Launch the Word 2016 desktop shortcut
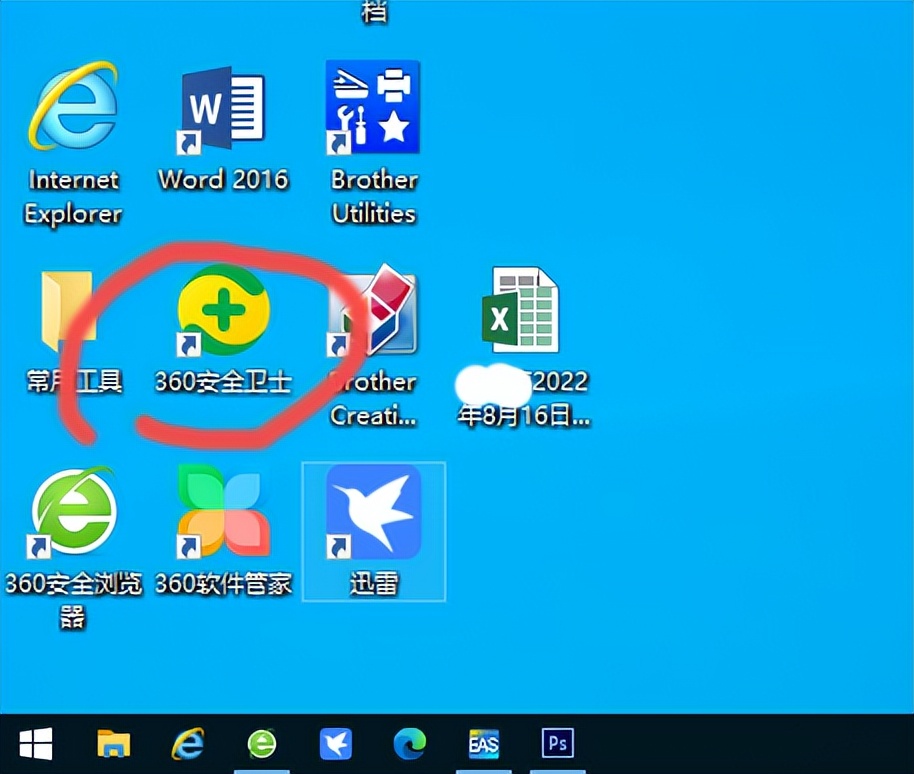The width and height of the screenshot is (914, 774). pos(223,110)
